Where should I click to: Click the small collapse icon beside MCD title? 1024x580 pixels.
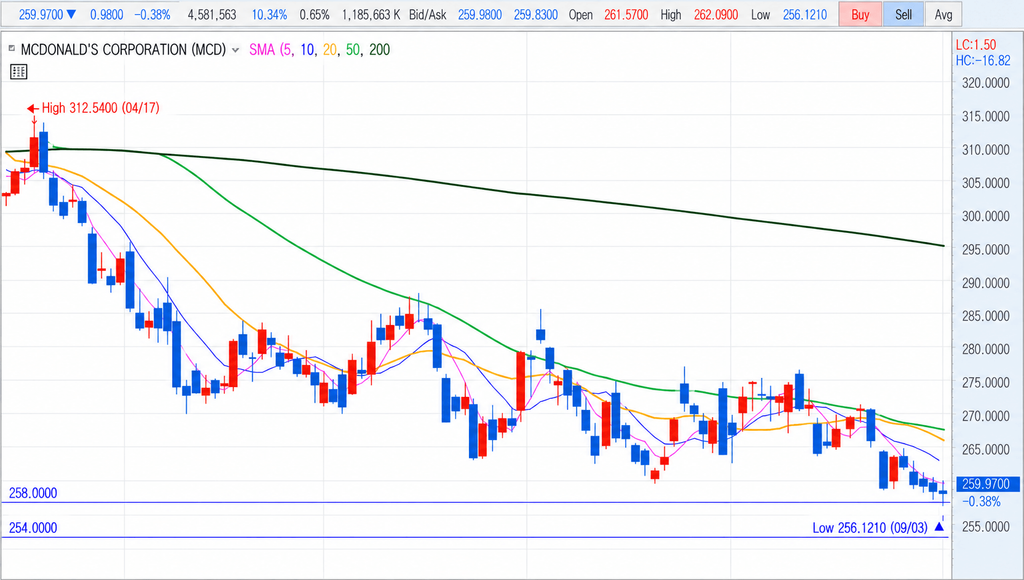(x=11, y=48)
